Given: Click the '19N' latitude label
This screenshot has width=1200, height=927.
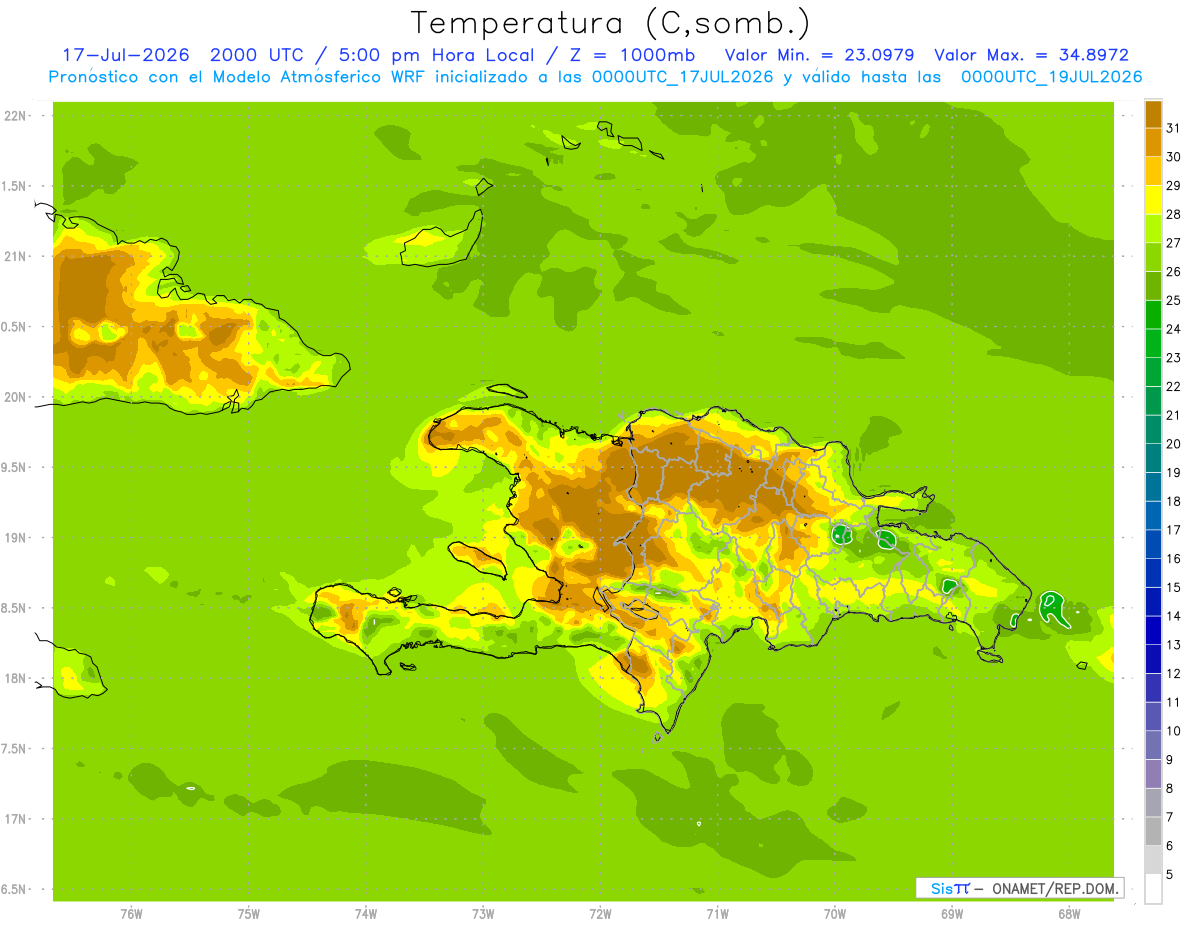Looking at the screenshot, I should (17, 538).
